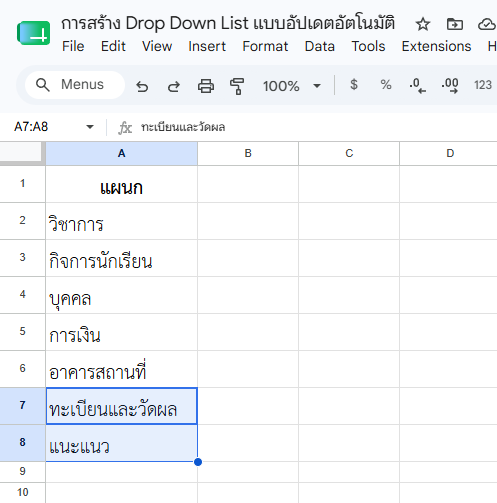Viewport: 497px width, 503px height.
Task: Star this spreadsheet document
Action: (423, 24)
